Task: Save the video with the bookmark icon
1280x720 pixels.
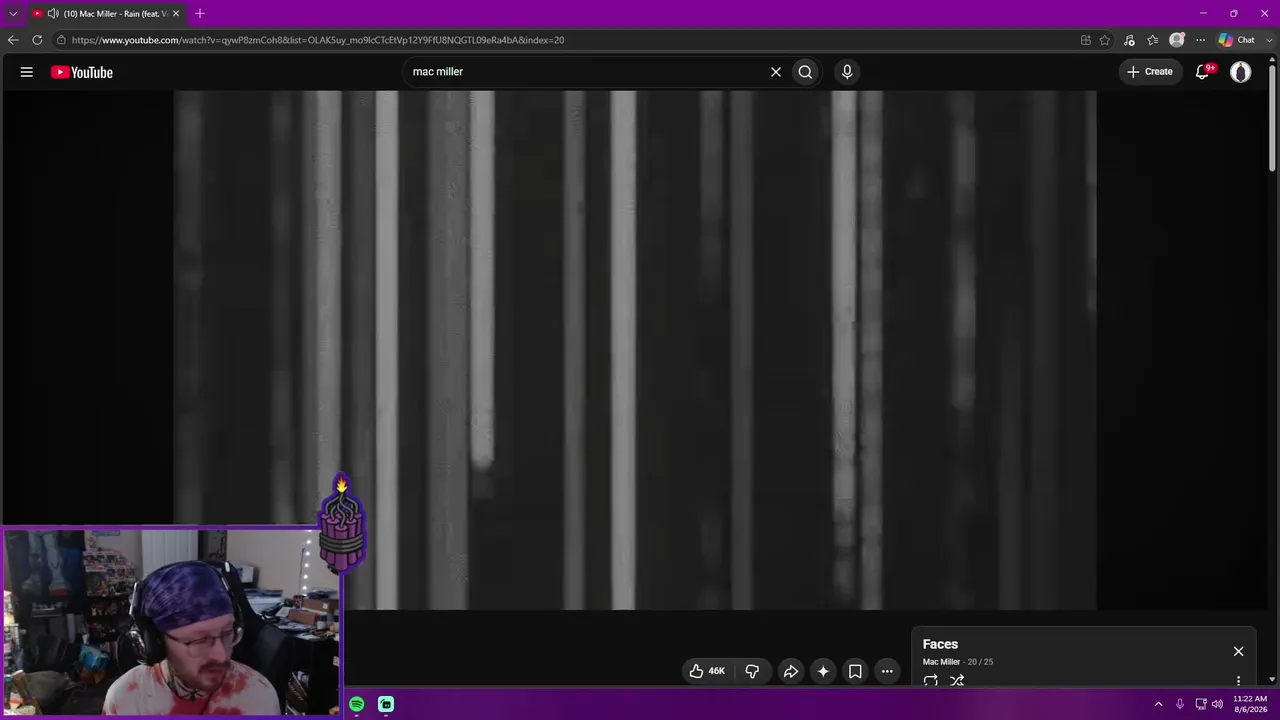Action: click(855, 671)
